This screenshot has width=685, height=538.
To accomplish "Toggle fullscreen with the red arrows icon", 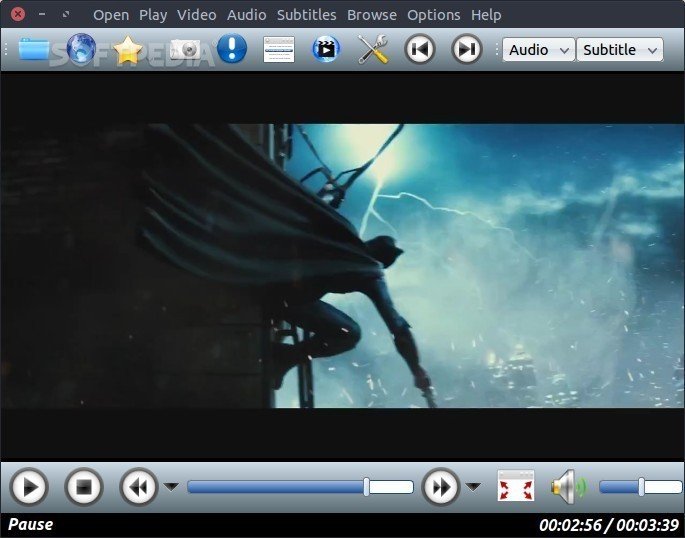I will 516,487.
